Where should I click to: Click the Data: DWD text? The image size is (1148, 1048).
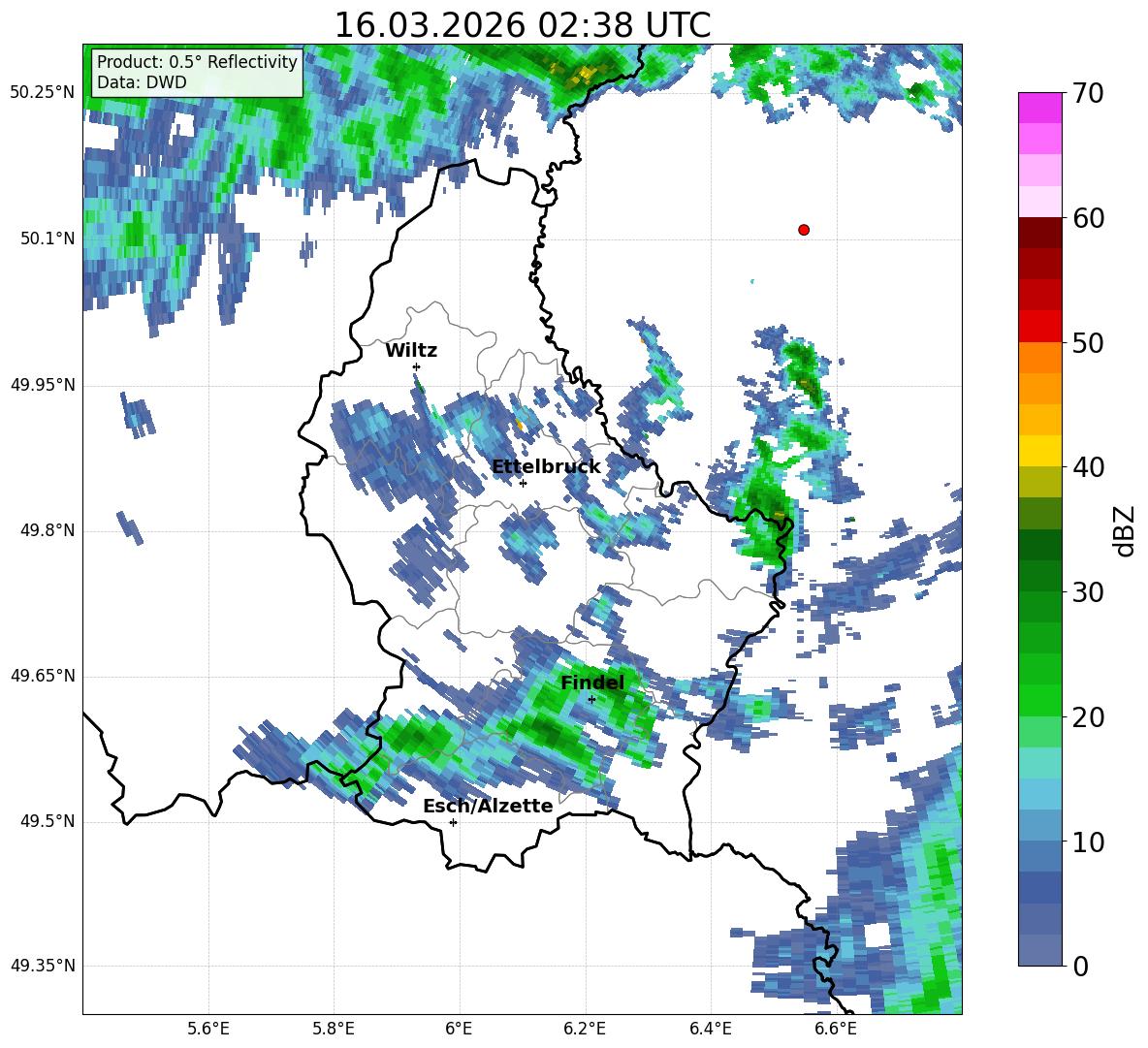pyautogui.click(x=142, y=82)
